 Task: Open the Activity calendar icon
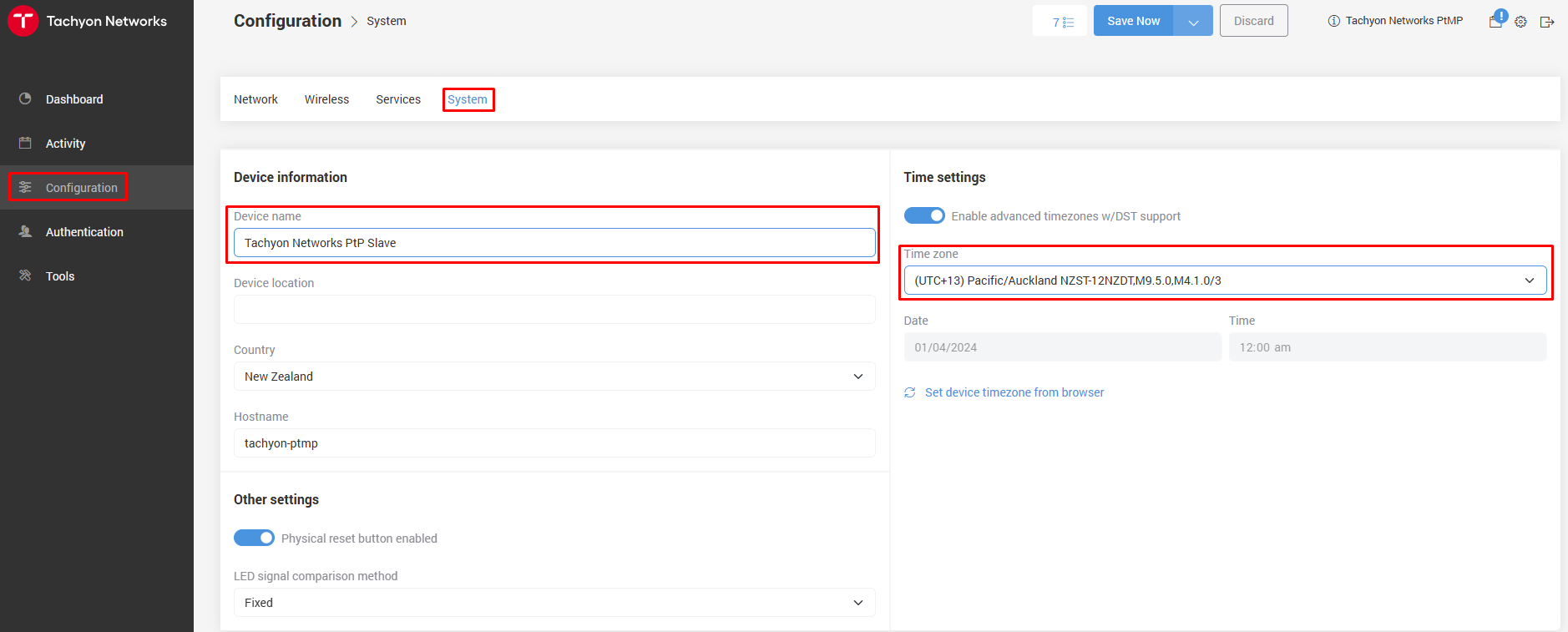(x=25, y=143)
